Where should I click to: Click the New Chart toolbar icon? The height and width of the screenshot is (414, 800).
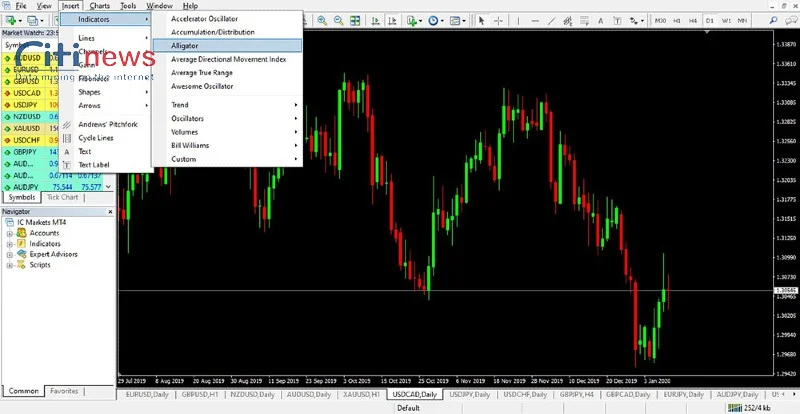[x=10, y=20]
